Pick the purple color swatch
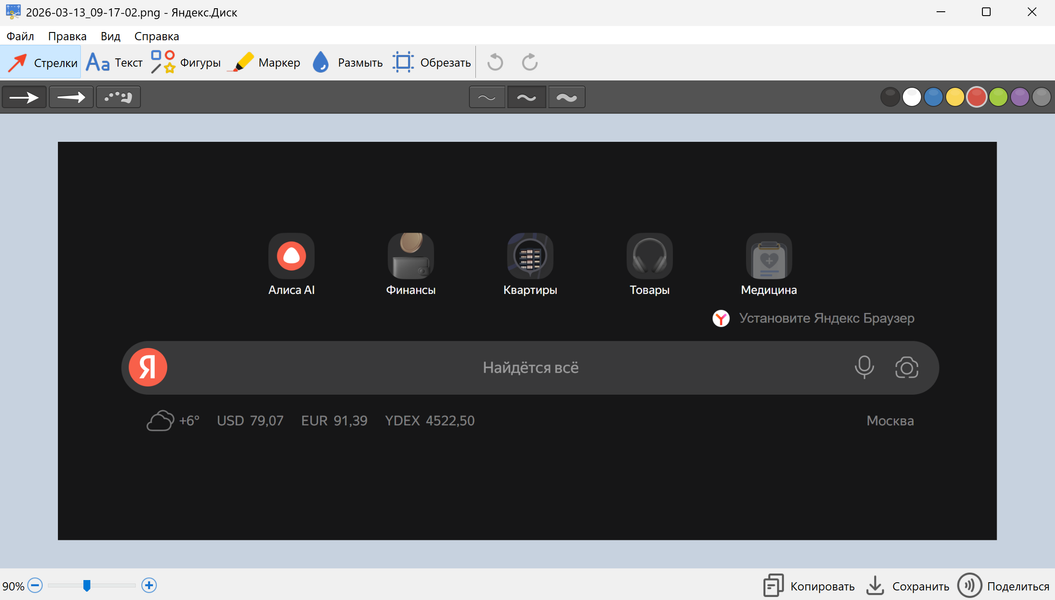 pos(1019,98)
